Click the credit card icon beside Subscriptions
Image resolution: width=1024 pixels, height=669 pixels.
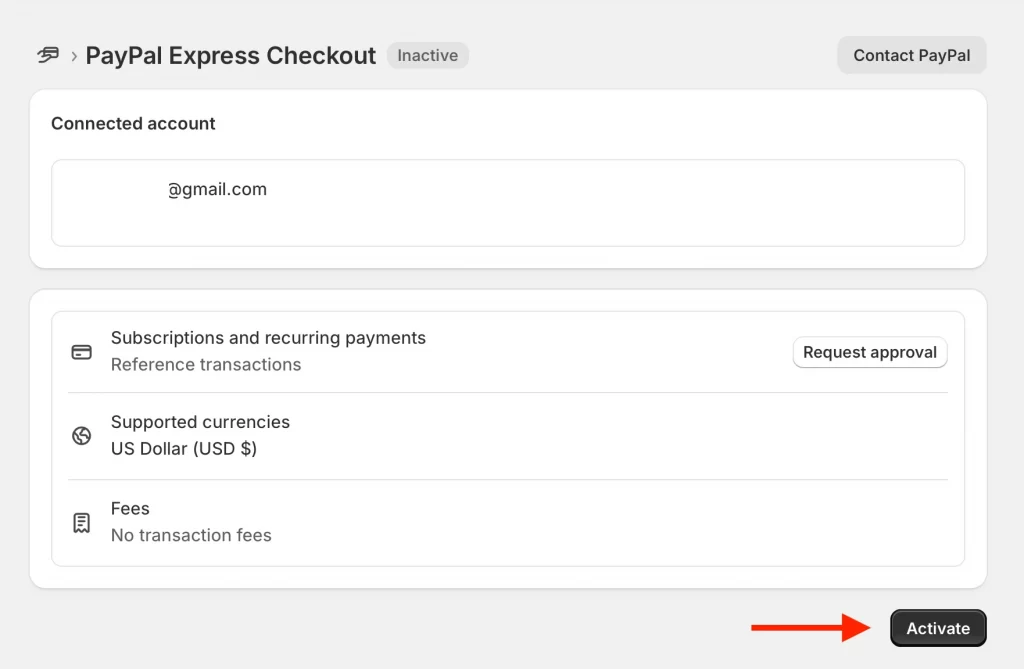[x=82, y=352]
